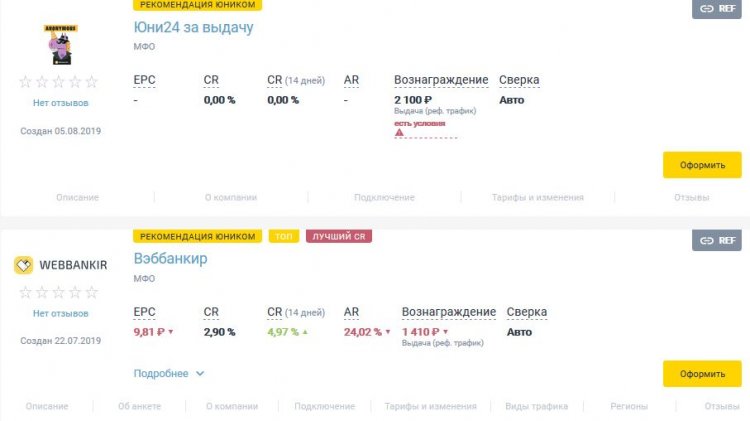
Task: Click the Юни24 offer logo image
Action: tap(60, 44)
